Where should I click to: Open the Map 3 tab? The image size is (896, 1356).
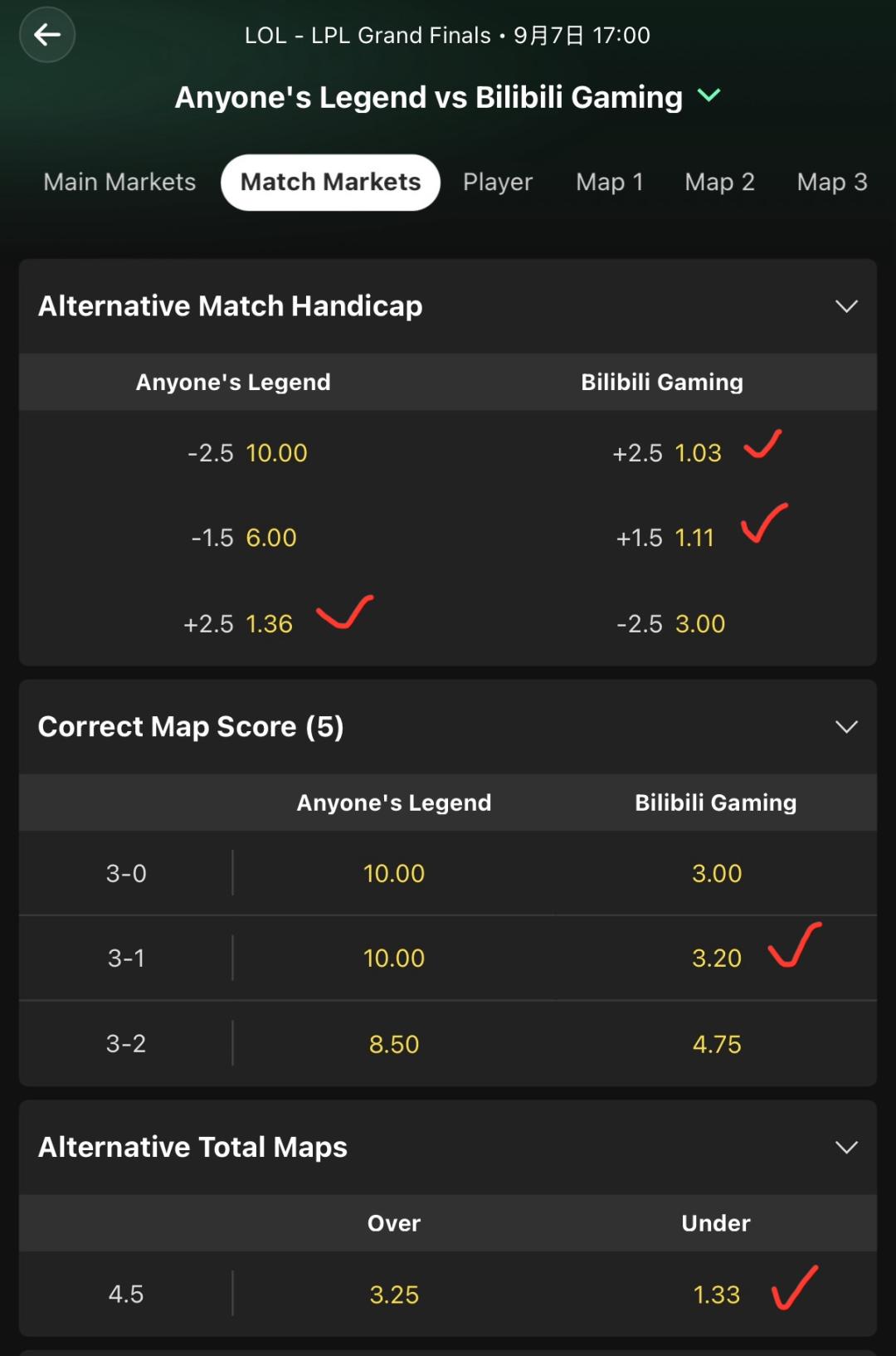click(x=831, y=182)
